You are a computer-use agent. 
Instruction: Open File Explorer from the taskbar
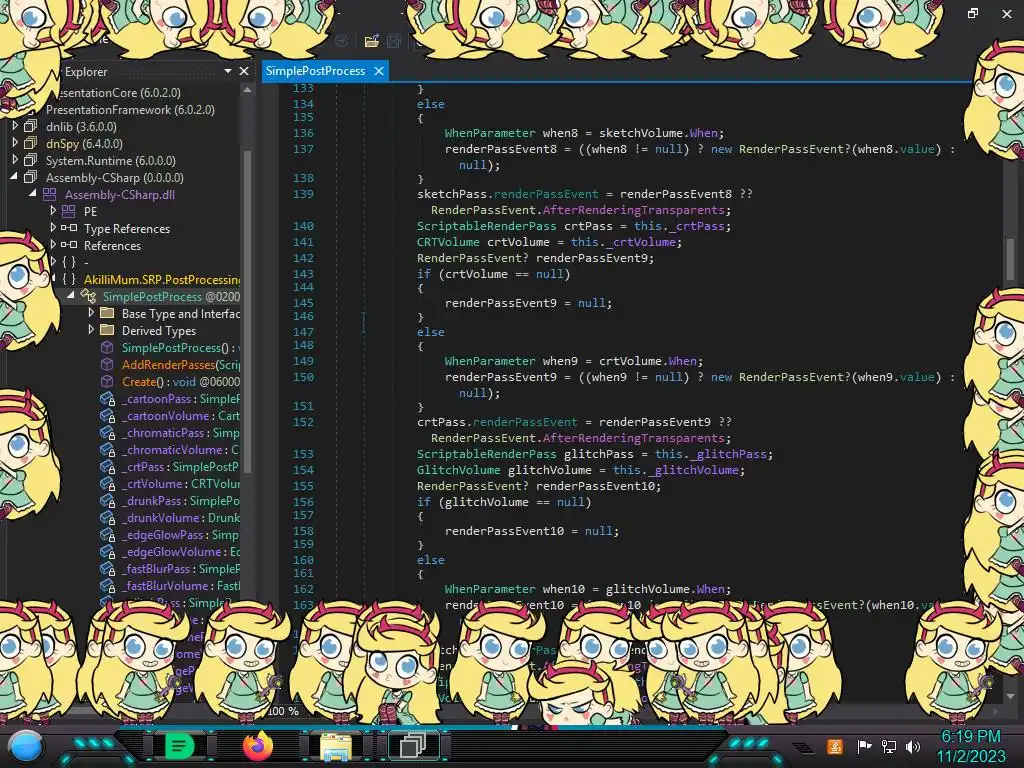336,746
